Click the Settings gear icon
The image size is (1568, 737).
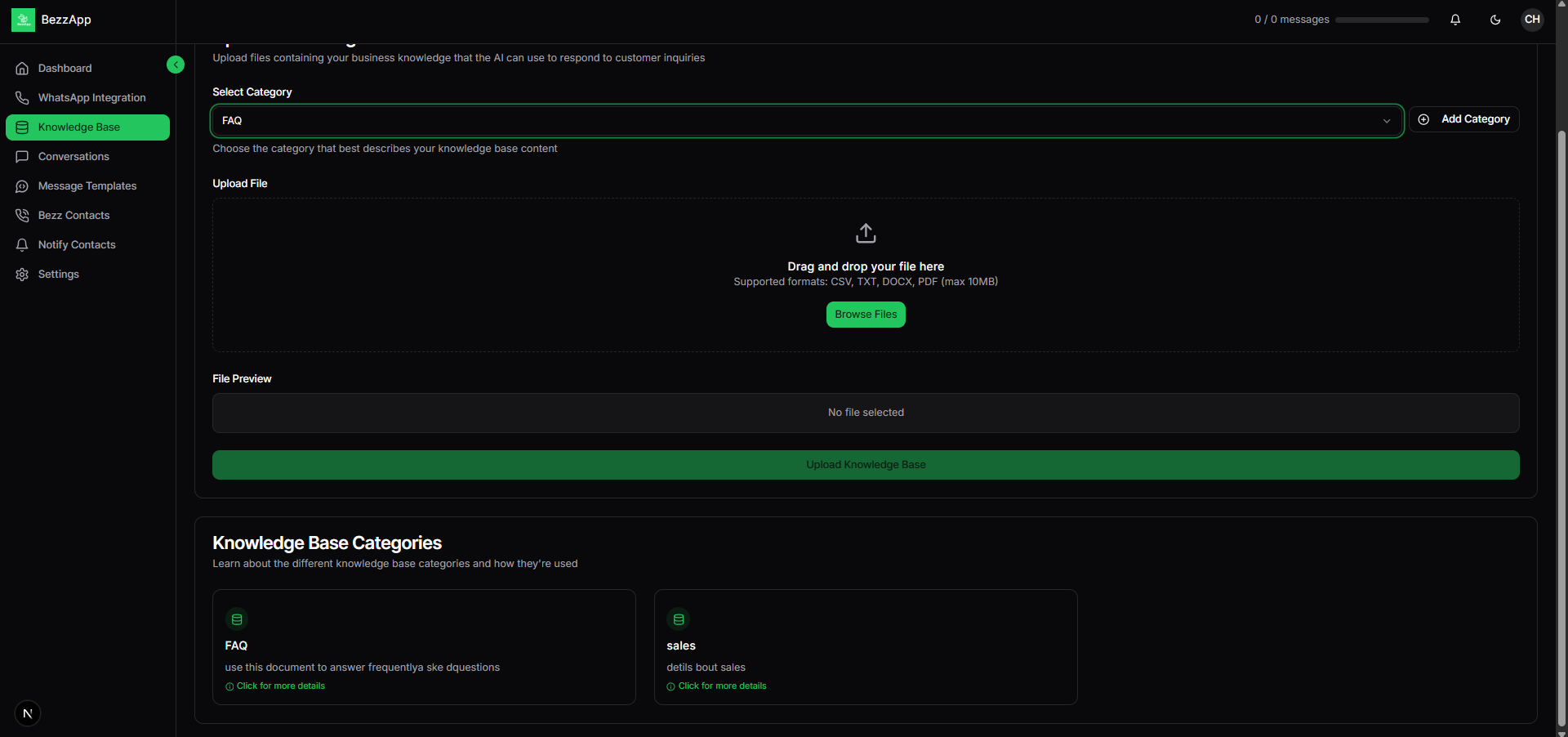point(22,275)
